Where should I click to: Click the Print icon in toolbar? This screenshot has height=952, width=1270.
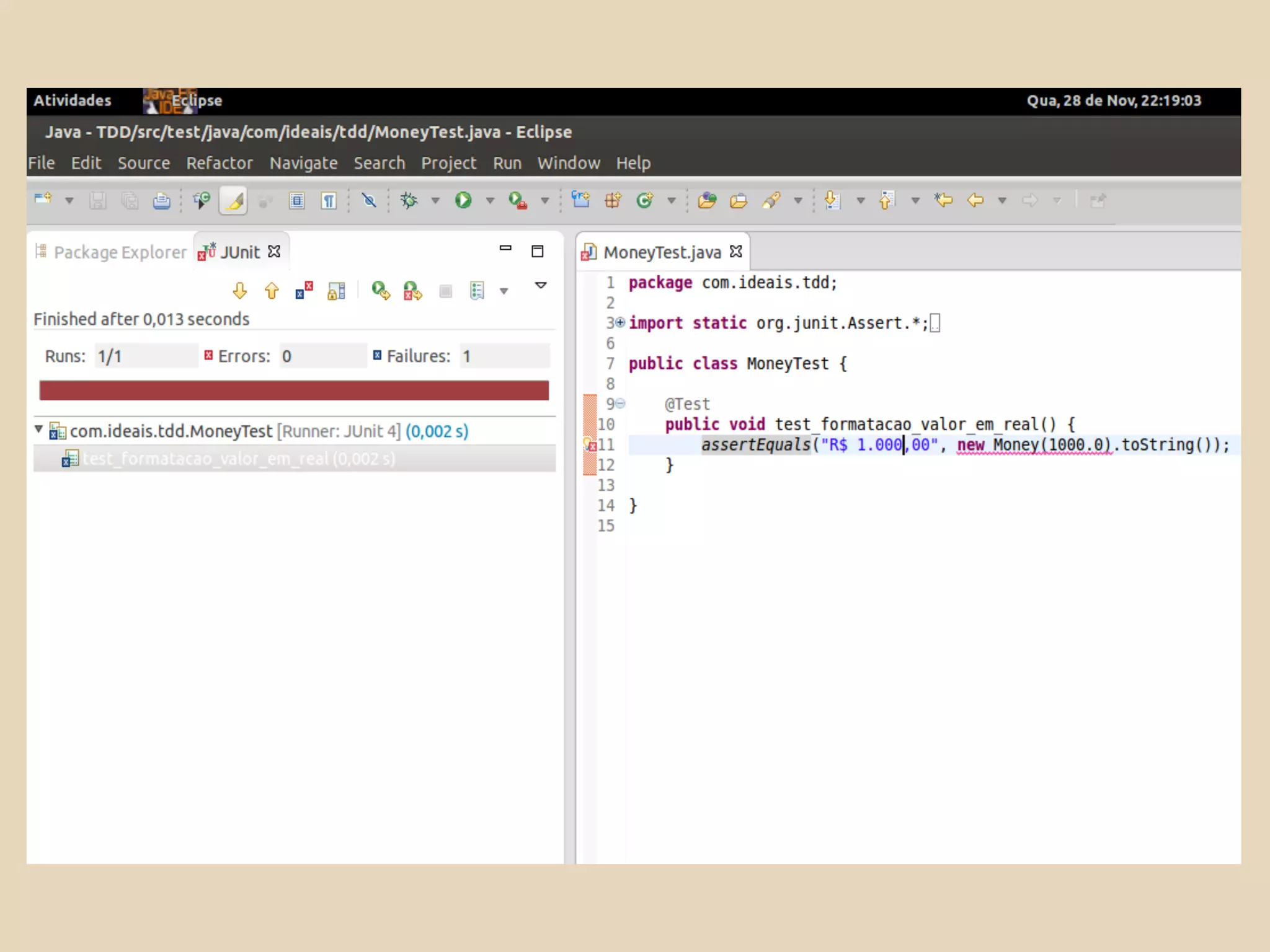tap(161, 201)
